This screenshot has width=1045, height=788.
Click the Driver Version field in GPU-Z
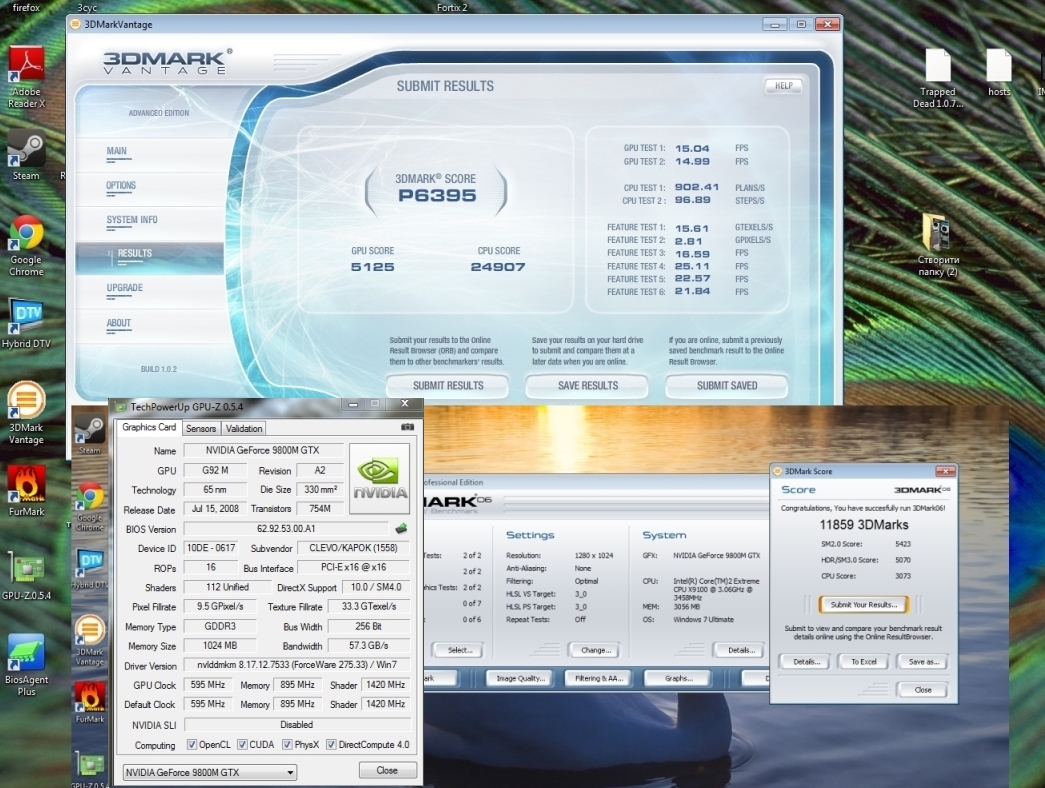pyautogui.click(x=297, y=665)
